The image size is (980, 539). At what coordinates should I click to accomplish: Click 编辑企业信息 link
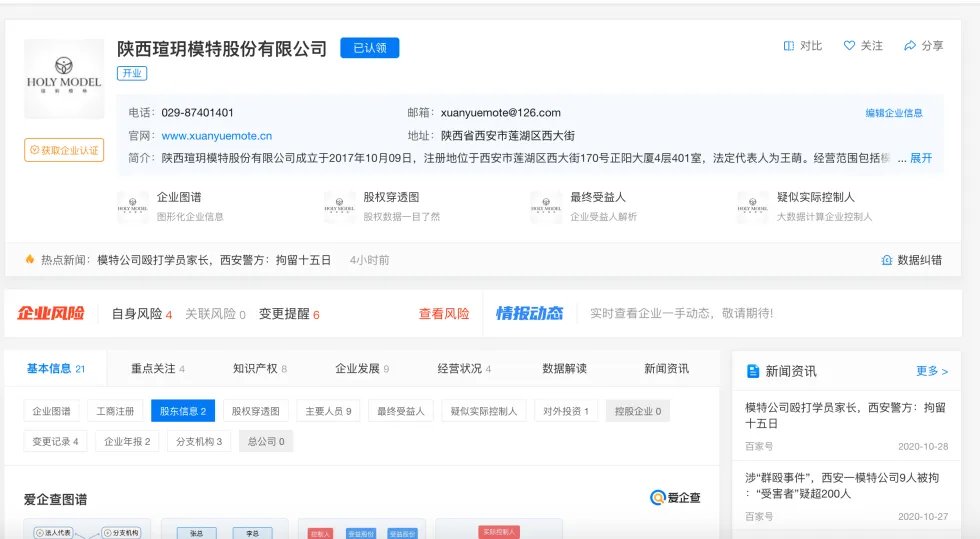(x=894, y=113)
